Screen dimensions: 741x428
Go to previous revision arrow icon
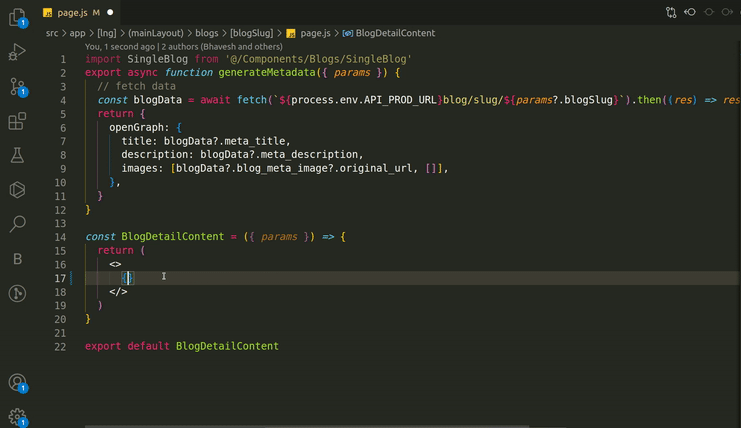click(690, 13)
